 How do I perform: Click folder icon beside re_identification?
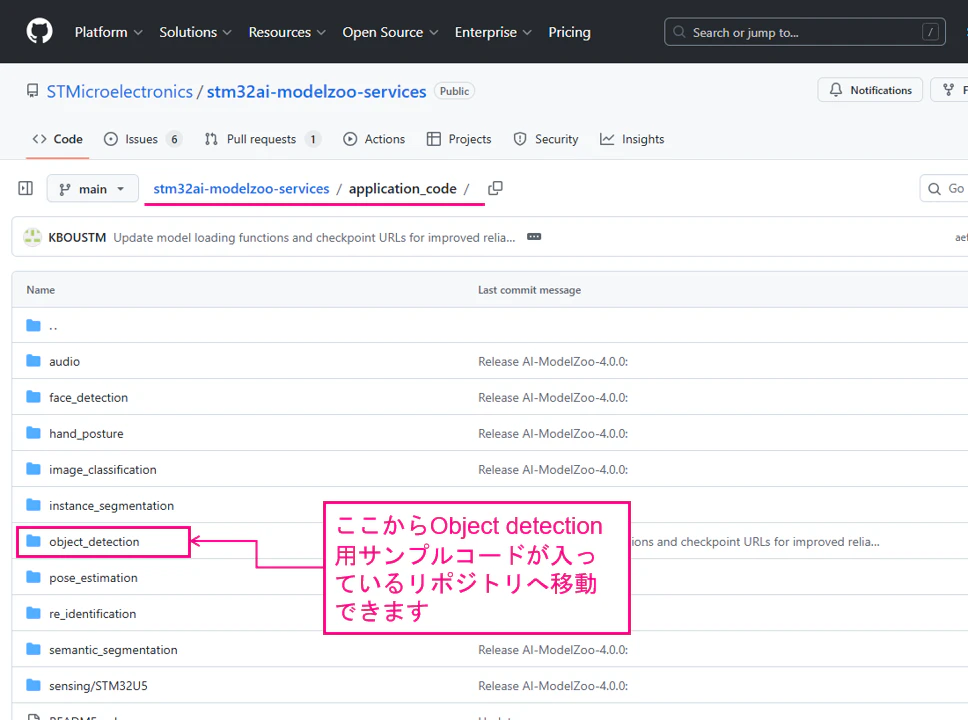(33, 613)
